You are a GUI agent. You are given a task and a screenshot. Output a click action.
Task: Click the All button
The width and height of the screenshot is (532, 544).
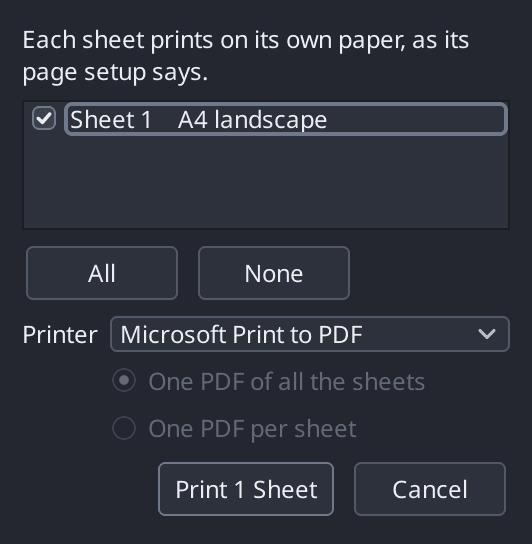click(x=102, y=273)
